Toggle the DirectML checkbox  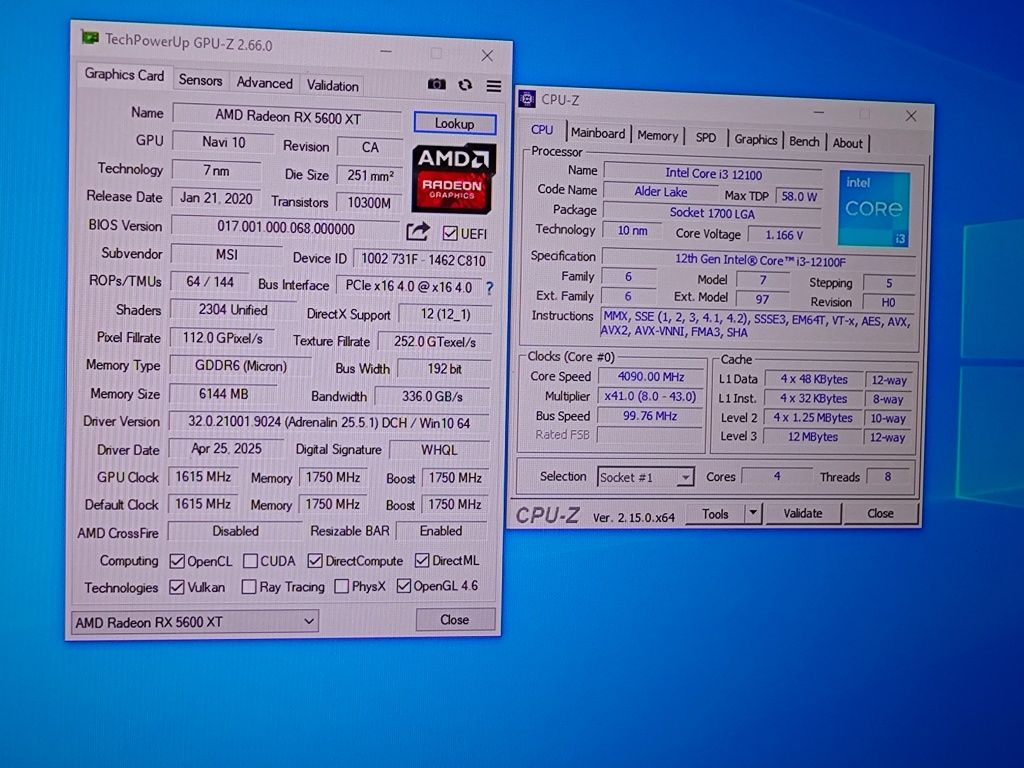422,560
